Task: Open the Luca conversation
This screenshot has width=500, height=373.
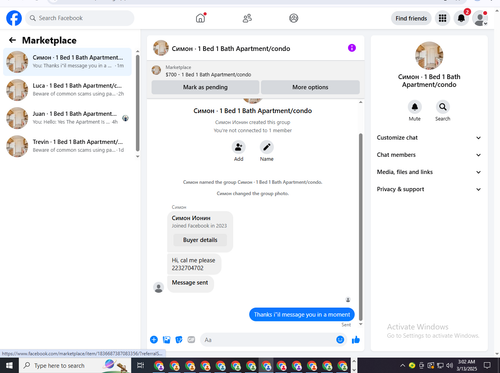Action: (x=67, y=90)
